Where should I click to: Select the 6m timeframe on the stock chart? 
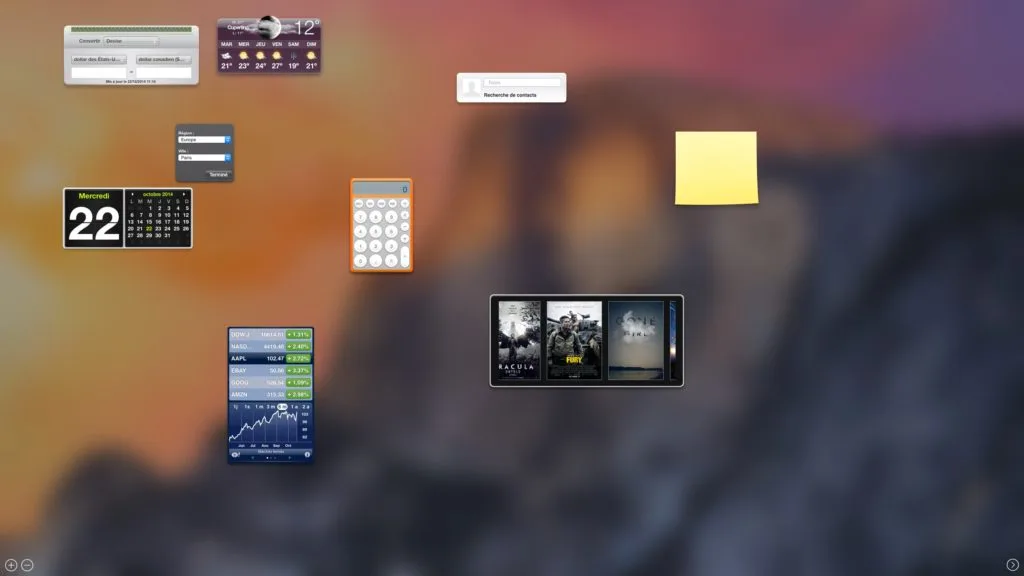pos(284,406)
